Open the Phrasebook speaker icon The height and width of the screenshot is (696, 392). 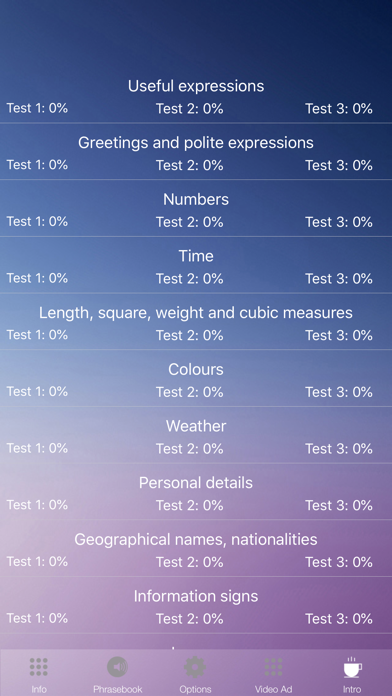(x=117, y=667)
